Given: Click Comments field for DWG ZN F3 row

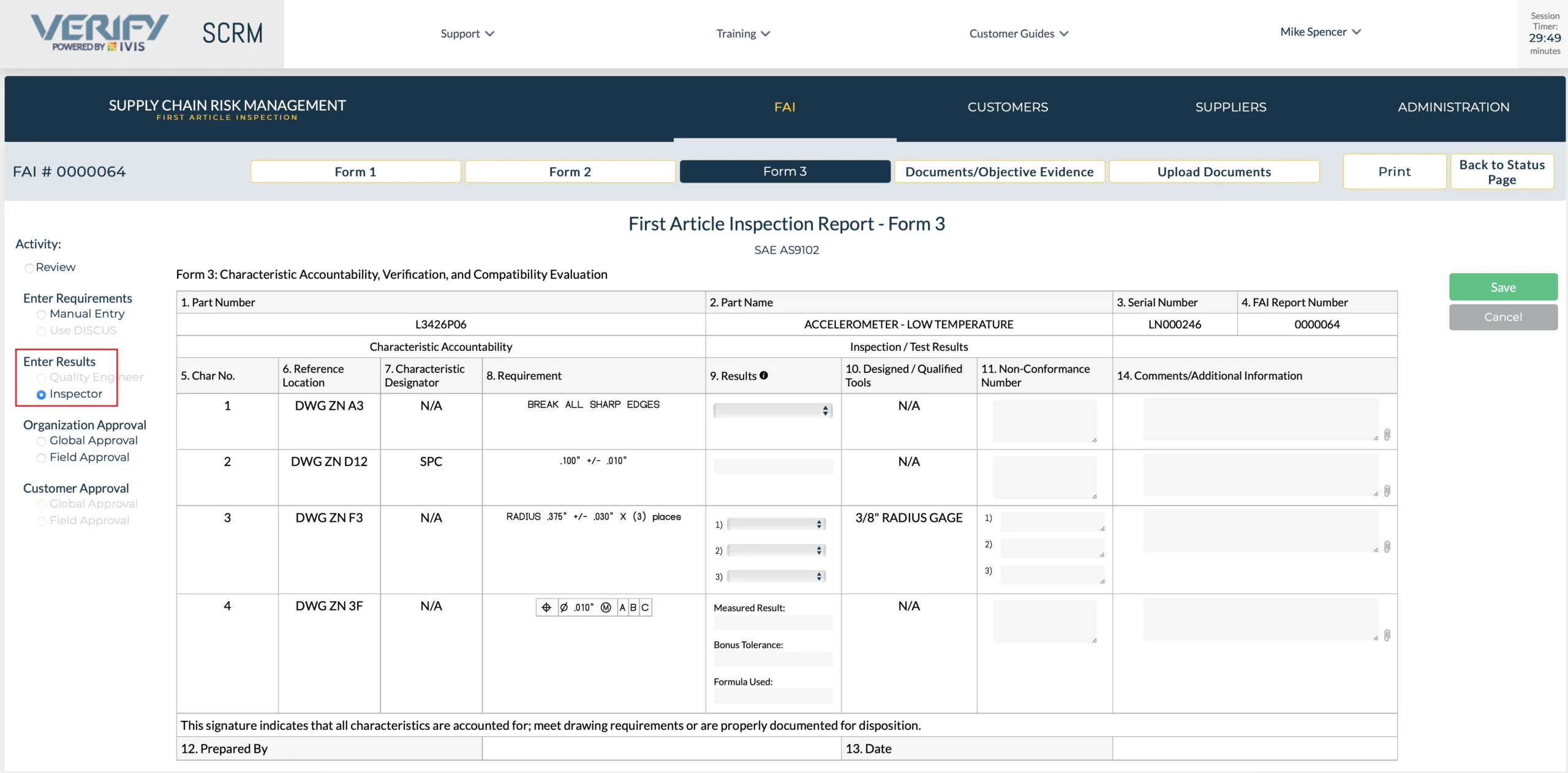Looking at the screenshot, I should tap(1261, 531).
